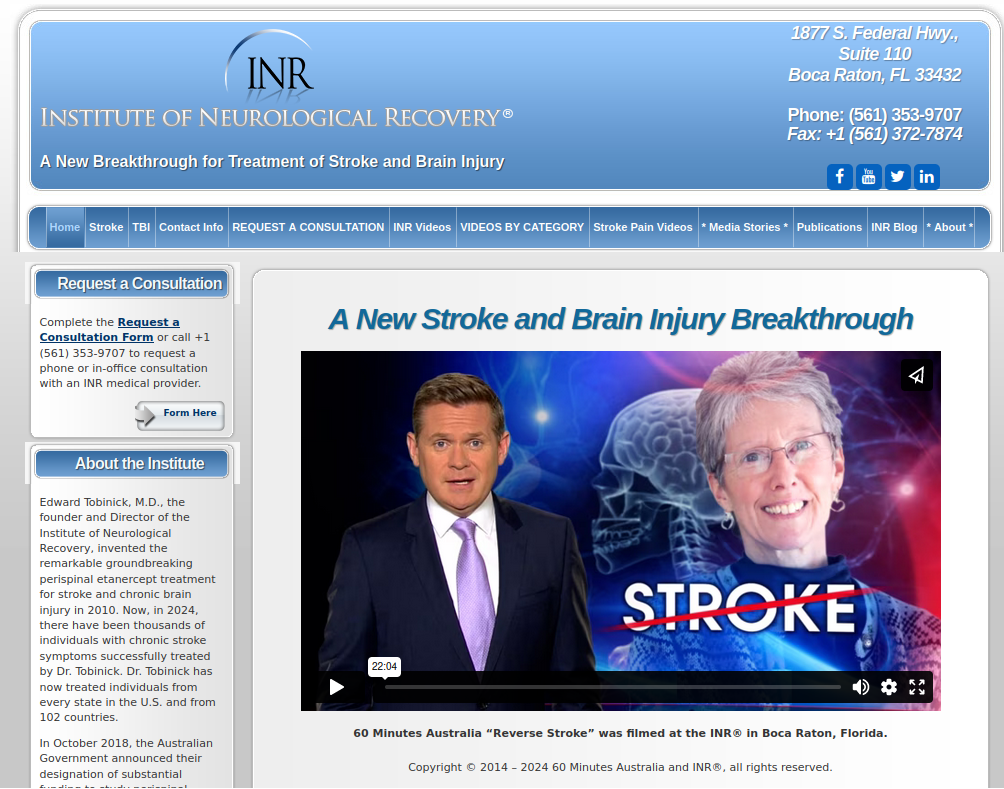
Task: Click the 60 Minutes Australia caption text
Action: click(620, 733)
